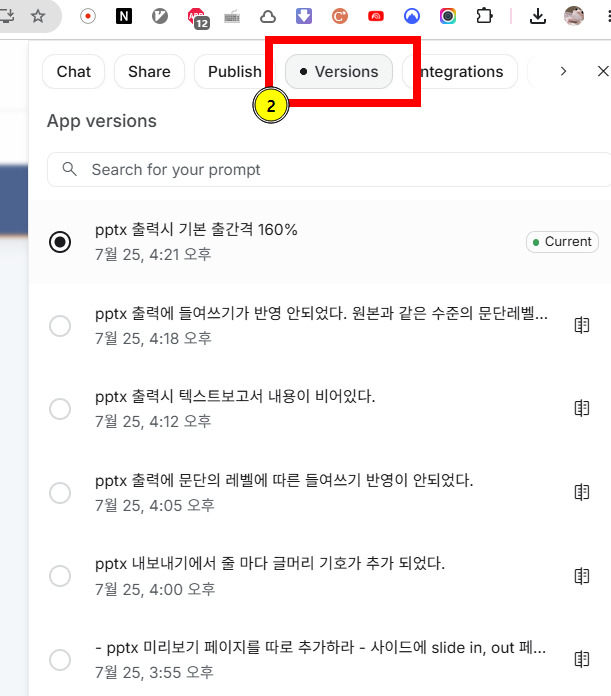This screenshot has height=696, width=611.
Task: Click the Search for your prompt field
Action: pyautogui.click(x=329, y=170)
